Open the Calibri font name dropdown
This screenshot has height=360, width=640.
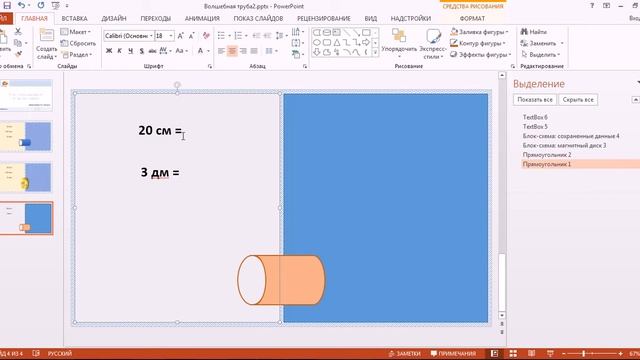coord(151,36)
